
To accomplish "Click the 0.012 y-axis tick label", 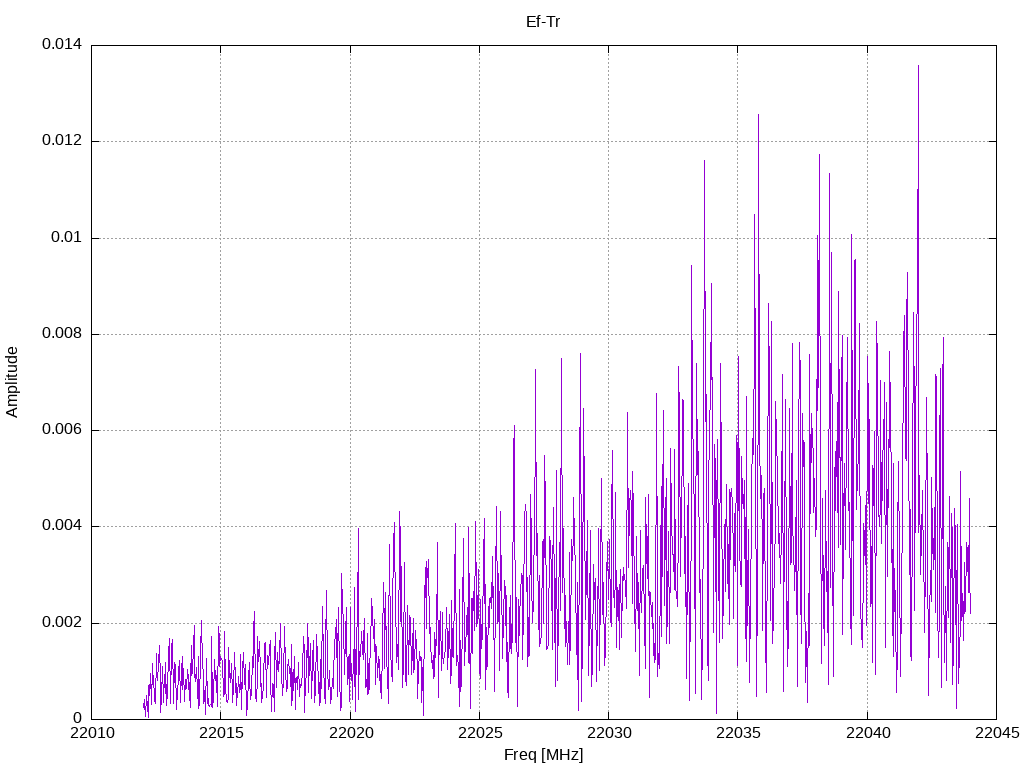I will (62, 140).
